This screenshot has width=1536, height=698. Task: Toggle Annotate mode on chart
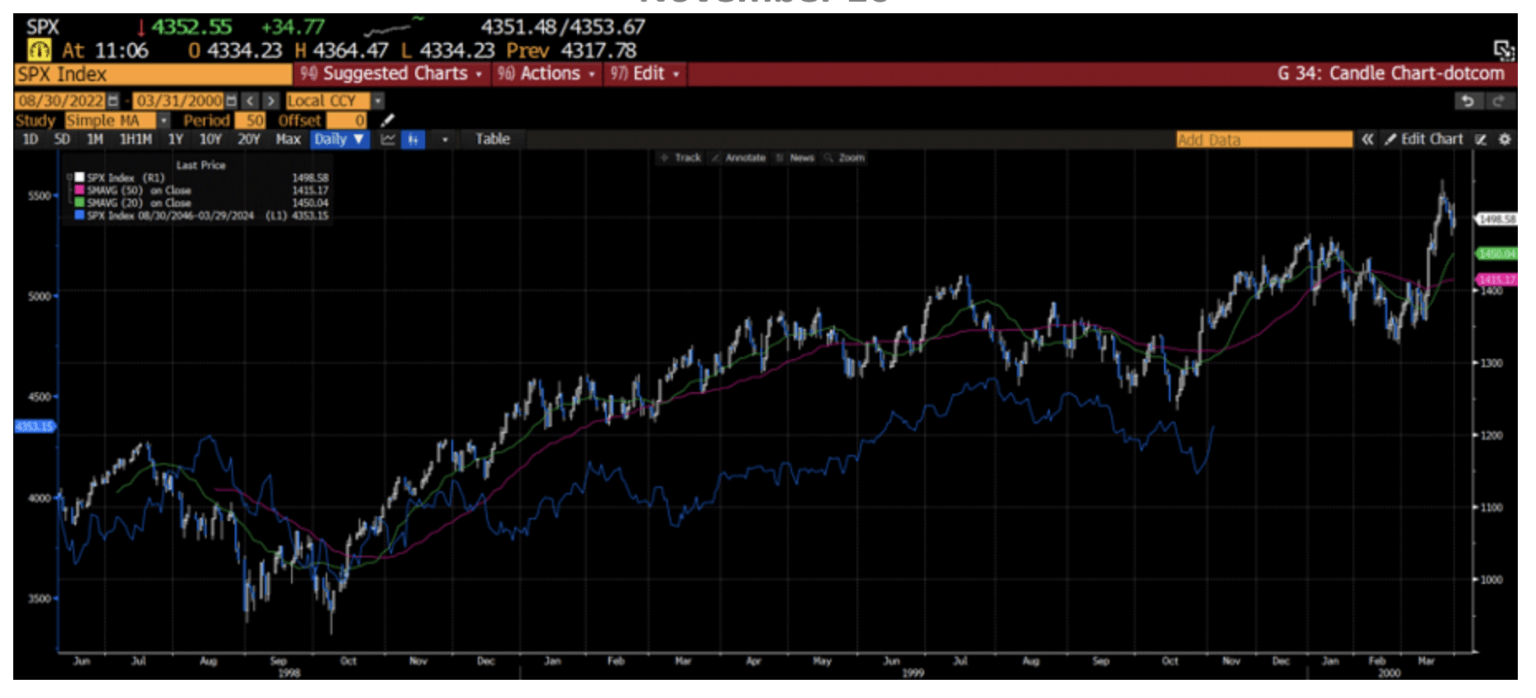[x=739, y=158]
